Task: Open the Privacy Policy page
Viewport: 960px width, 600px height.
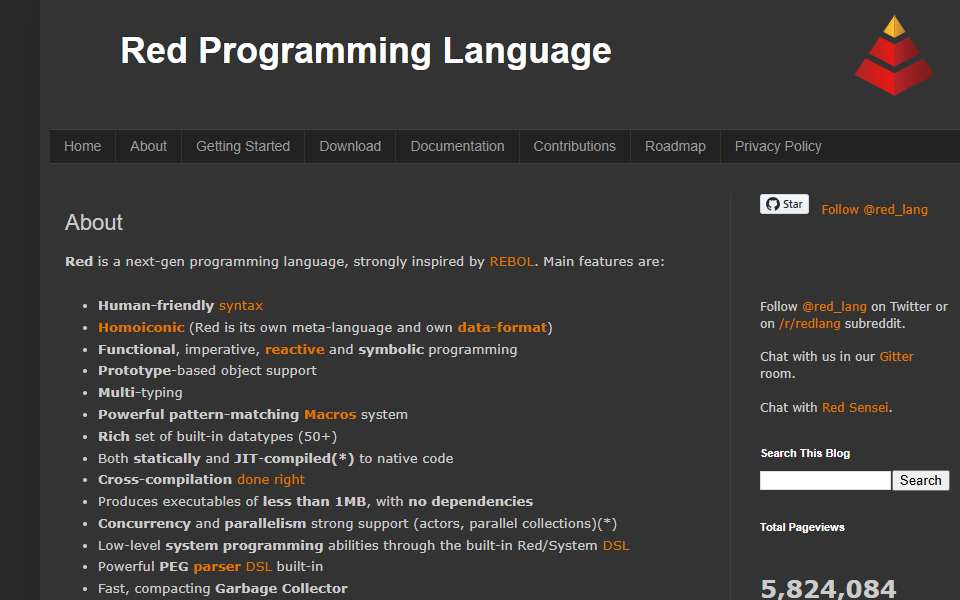Action: pyautogui.click(x=778, y=146)
